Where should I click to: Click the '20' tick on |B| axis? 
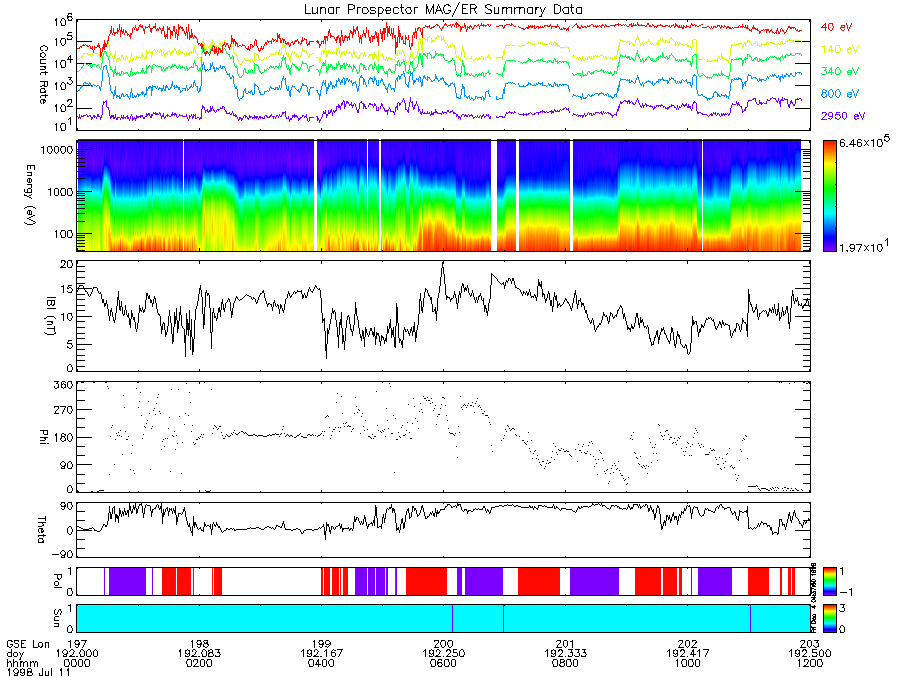67,264
